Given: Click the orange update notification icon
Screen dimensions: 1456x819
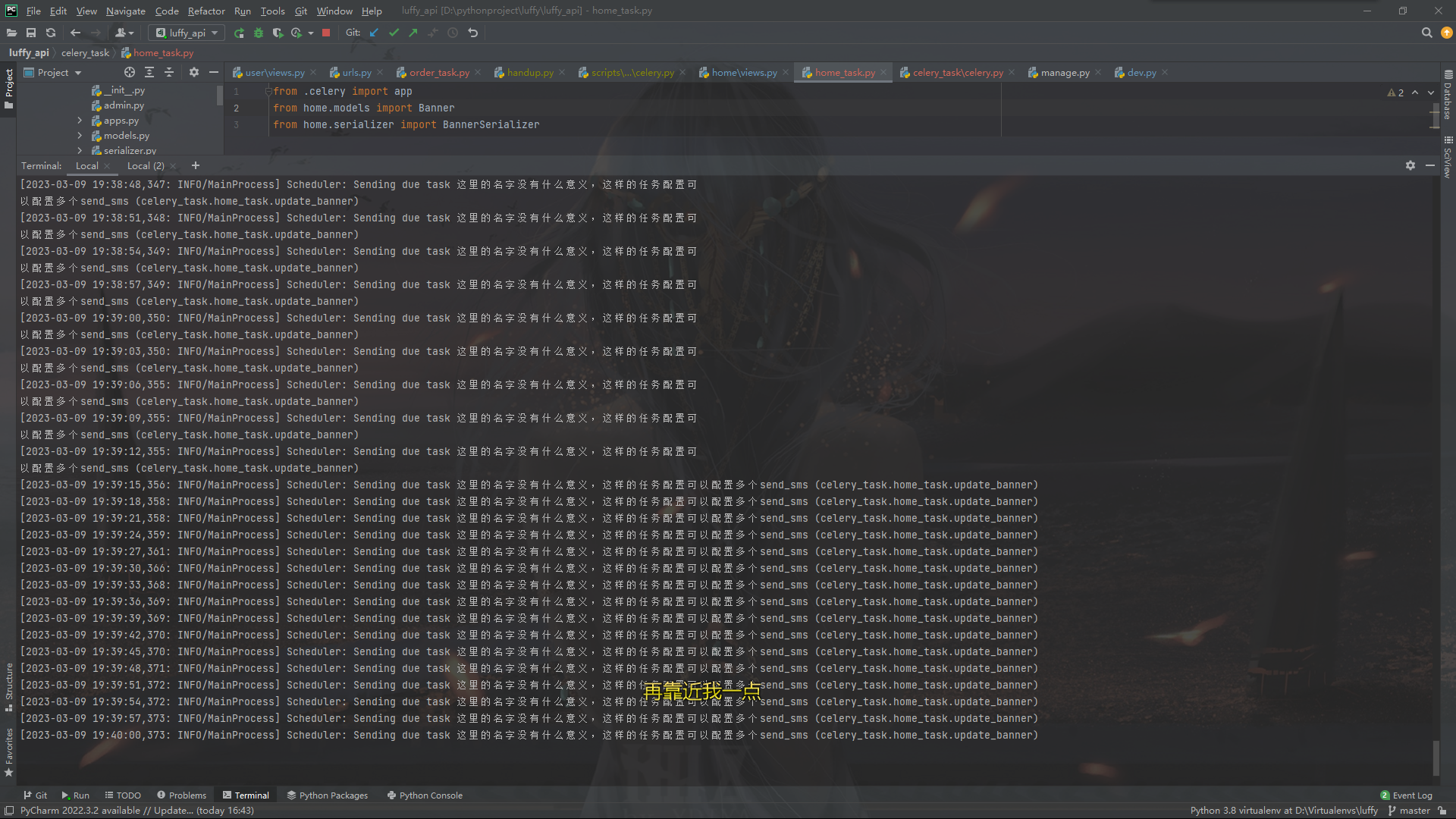Looking at the screenshot, I should [1447, 33].
